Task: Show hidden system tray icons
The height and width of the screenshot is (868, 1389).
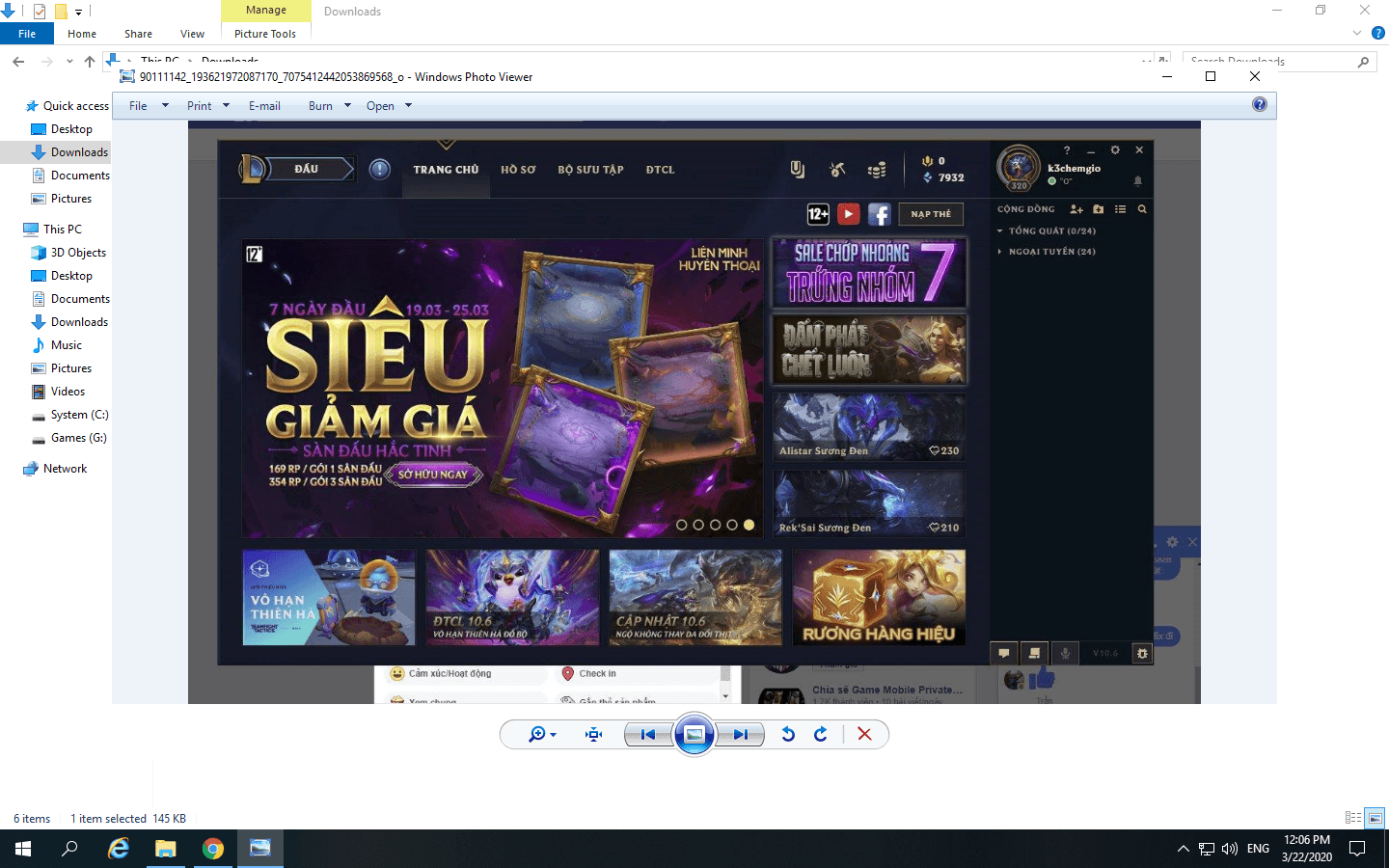Action: [x=1184, y=849]
